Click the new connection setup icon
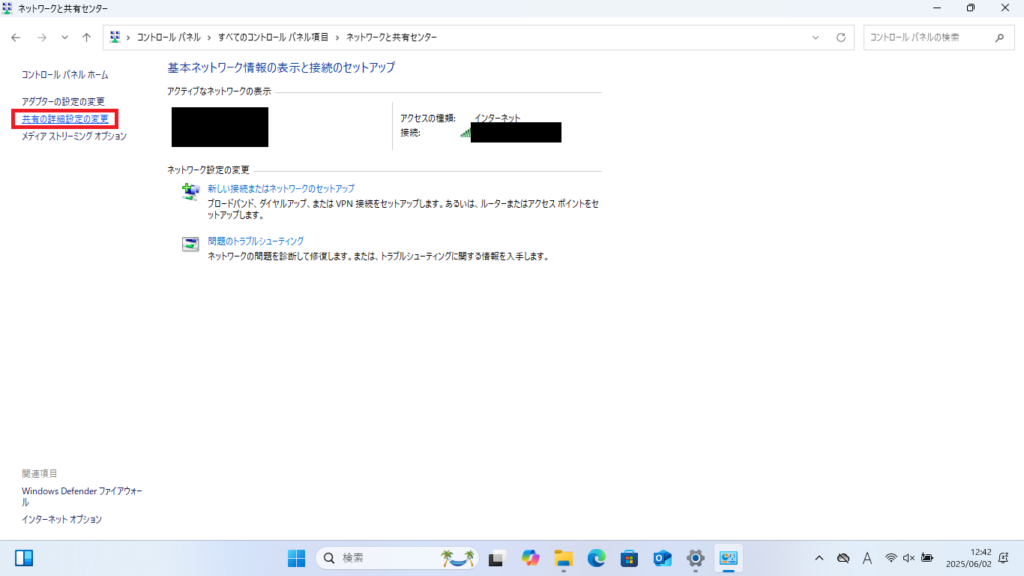This screenshot has height=576, width=1024. coord(190,191)
